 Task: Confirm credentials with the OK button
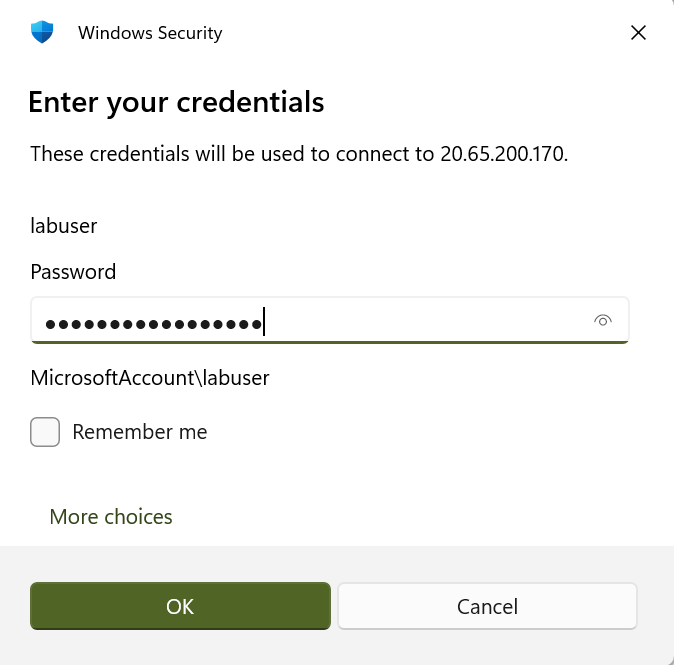pyautogui.click(x=180, y=606)
